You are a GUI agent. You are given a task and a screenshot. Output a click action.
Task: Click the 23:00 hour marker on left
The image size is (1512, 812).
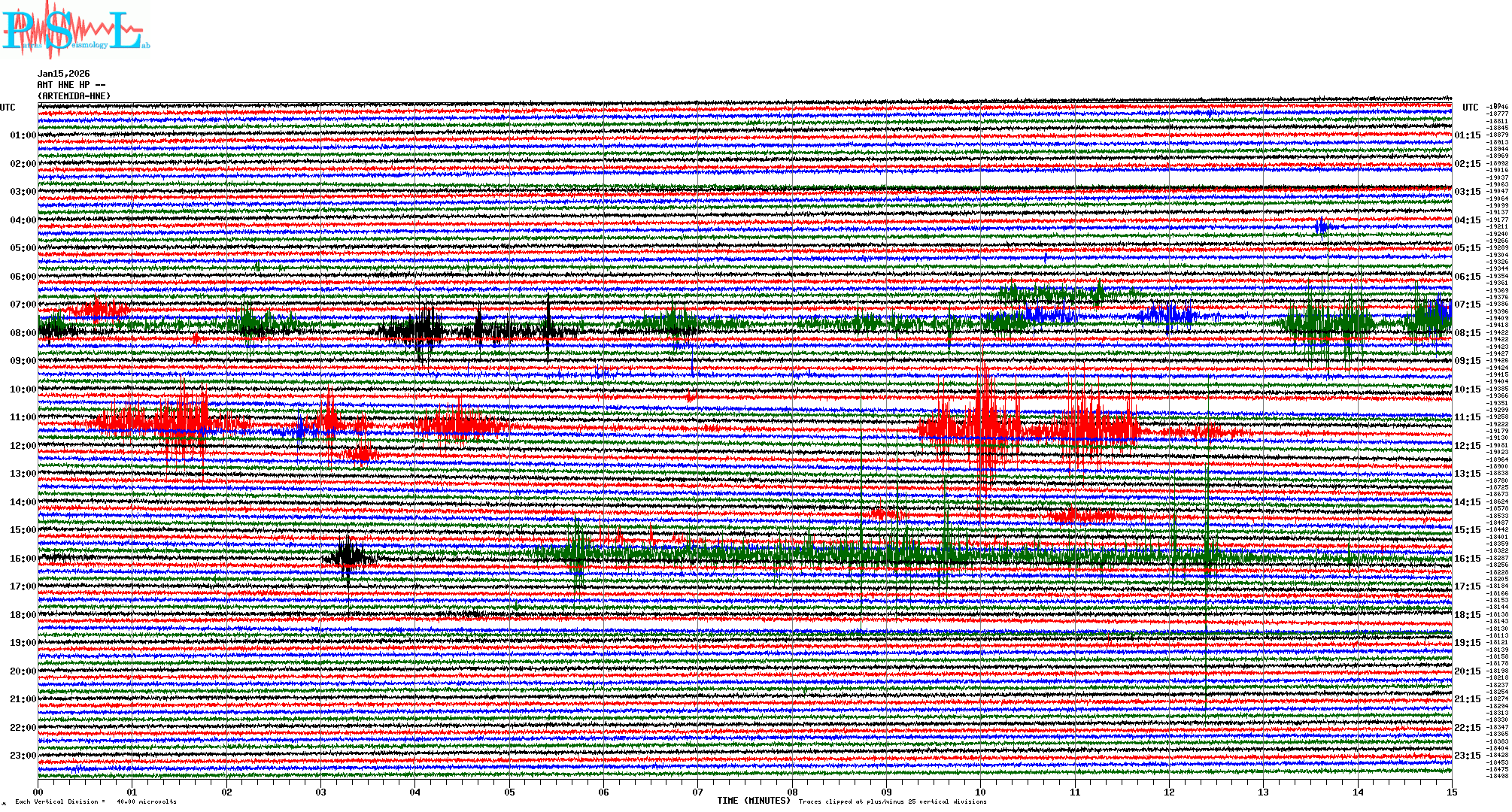tap(23, 756)
